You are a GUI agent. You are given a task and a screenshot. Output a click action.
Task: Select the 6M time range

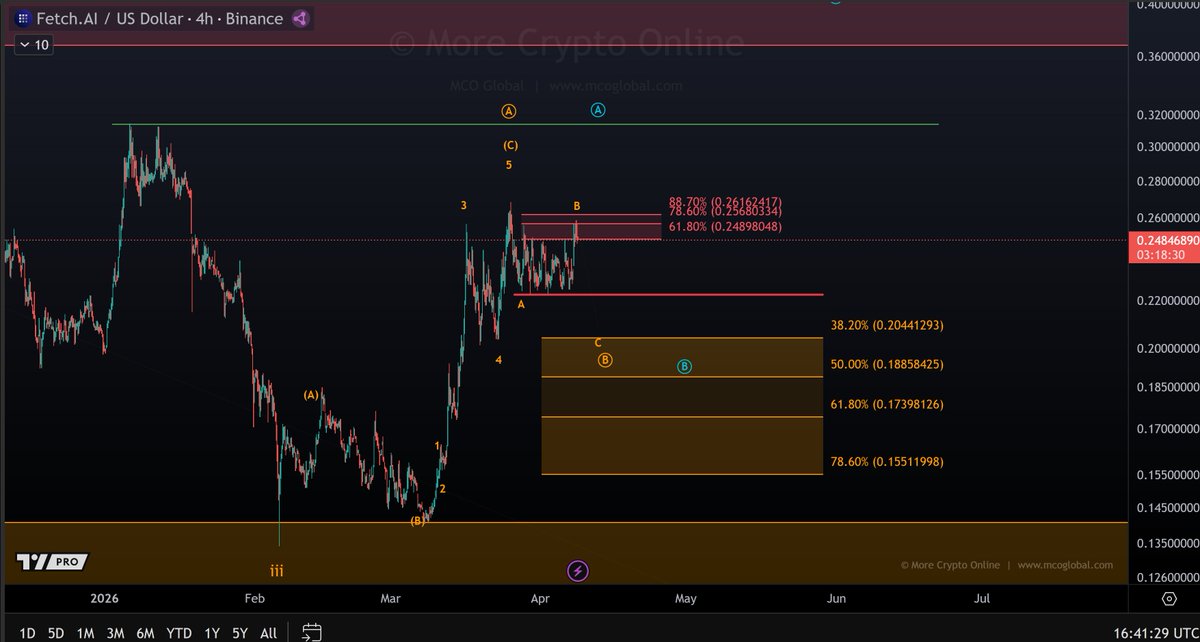pyautogui.click(x=146, y=633)
